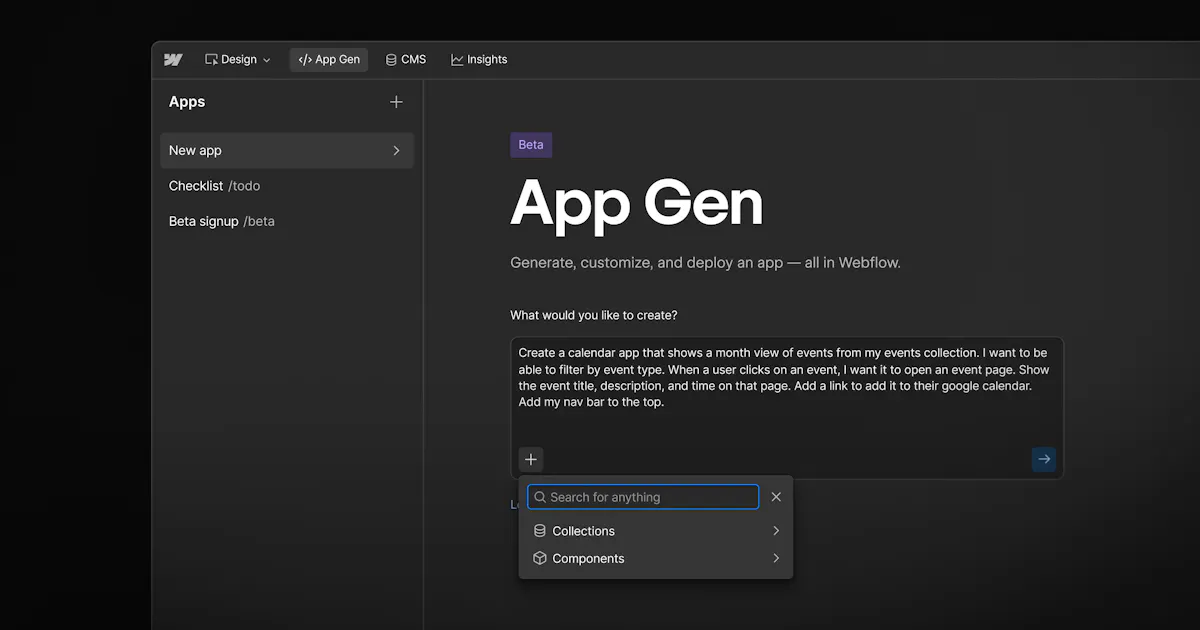Image resolution: width=1200 pixels, height=630 pixels.
Task: Open the Components submenu
Action: 656,558
